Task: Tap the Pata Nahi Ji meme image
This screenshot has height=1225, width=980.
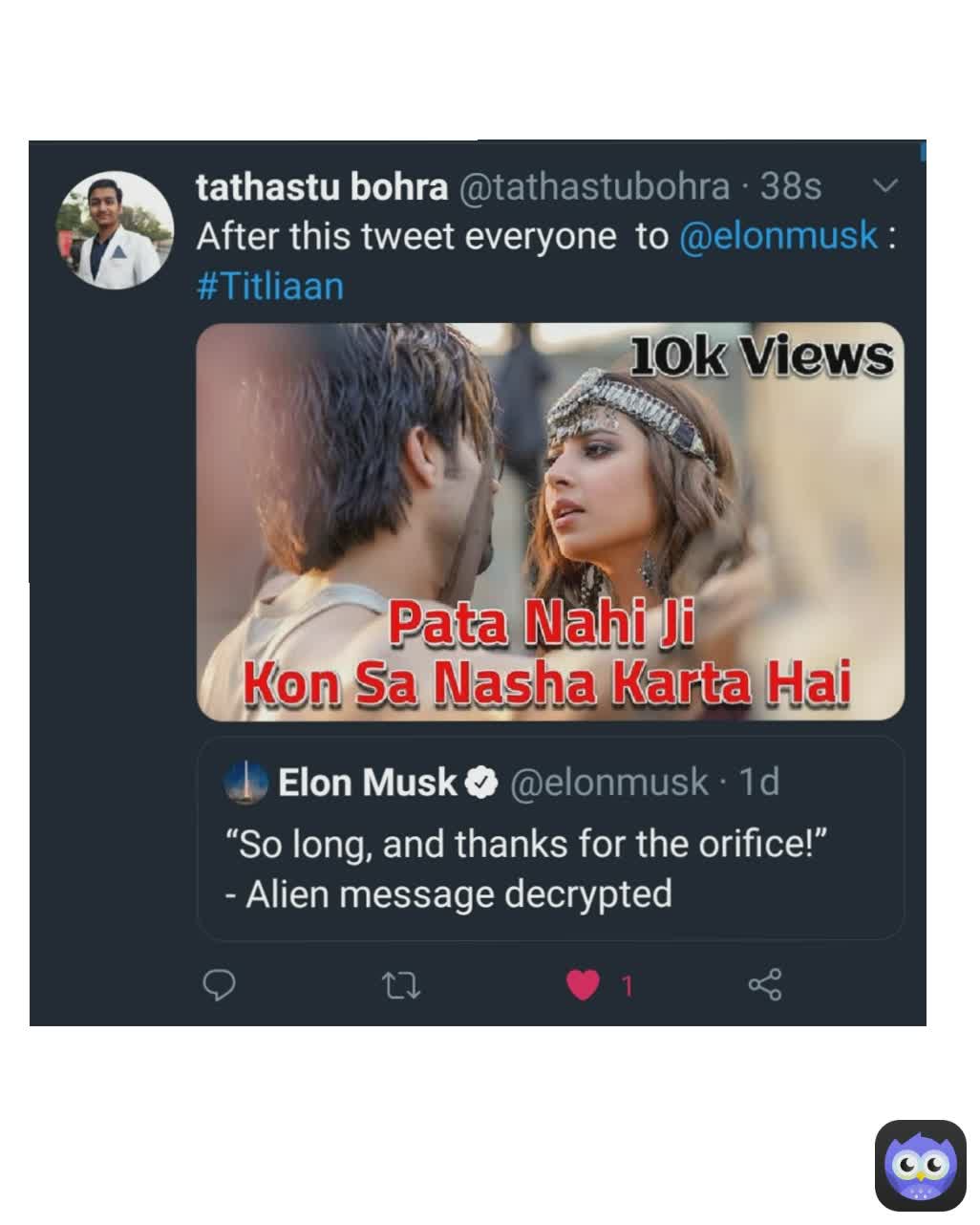Action: pos(550,521)
